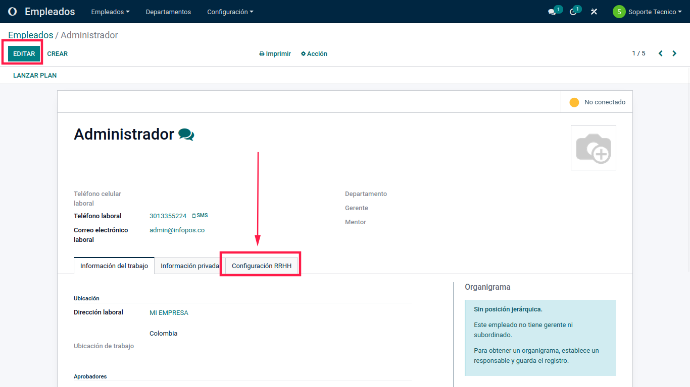Click the Departamento field label
690x387 pixels.
click(366, 194)
